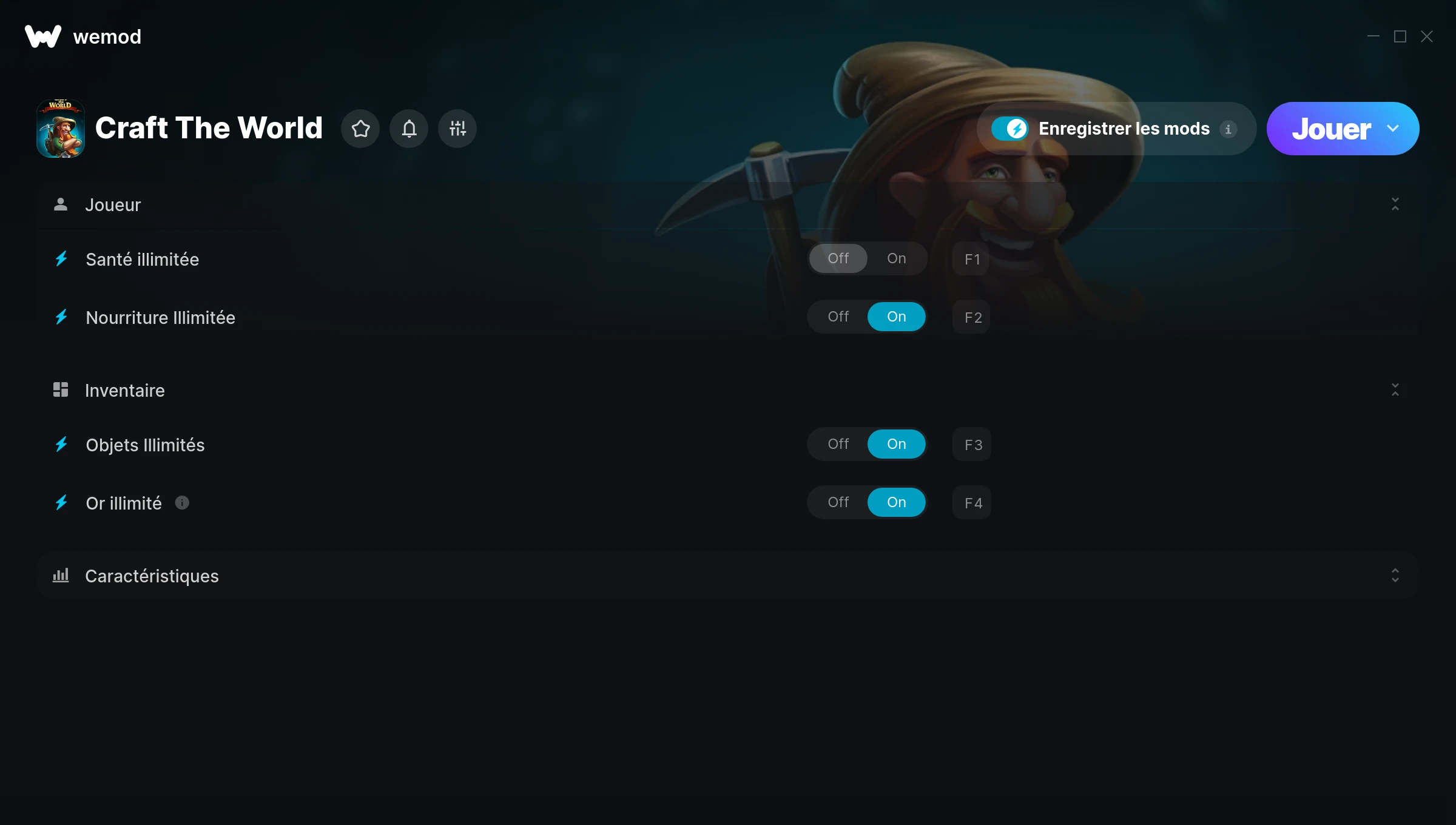Screen dimensions: 1456x825
Task: Click the Jouer button
Action: pos(1331,129)
